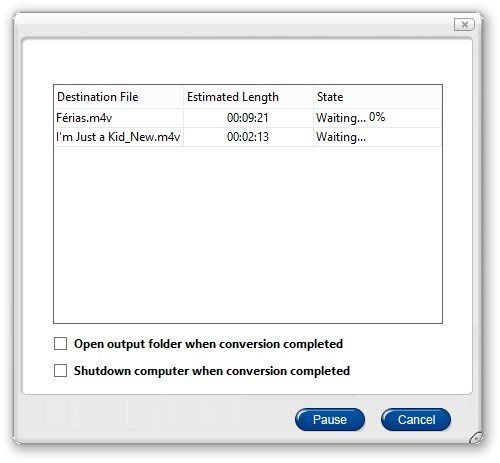Click Waiting state of I'm Just a Kid_New

341,137
